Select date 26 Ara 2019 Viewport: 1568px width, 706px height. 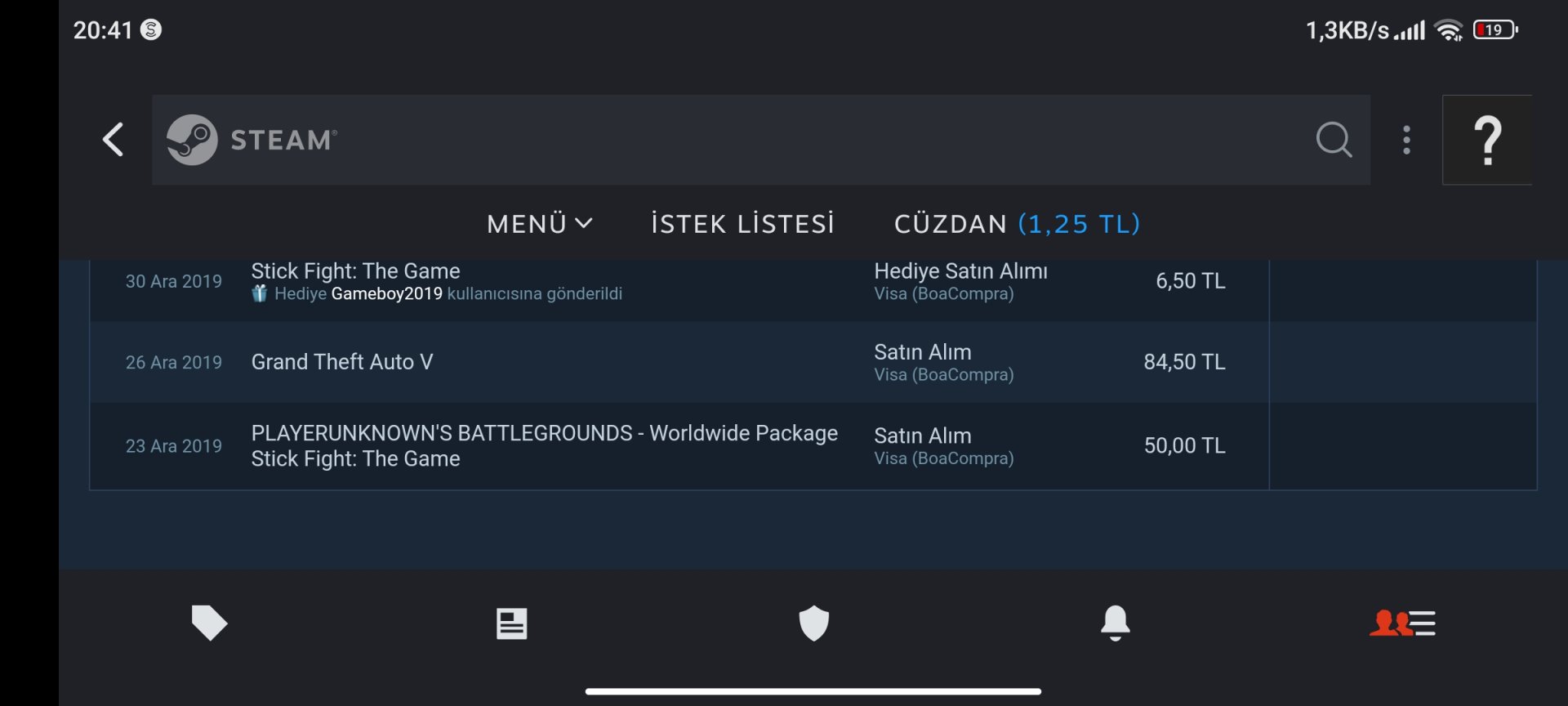coord(174,362)
